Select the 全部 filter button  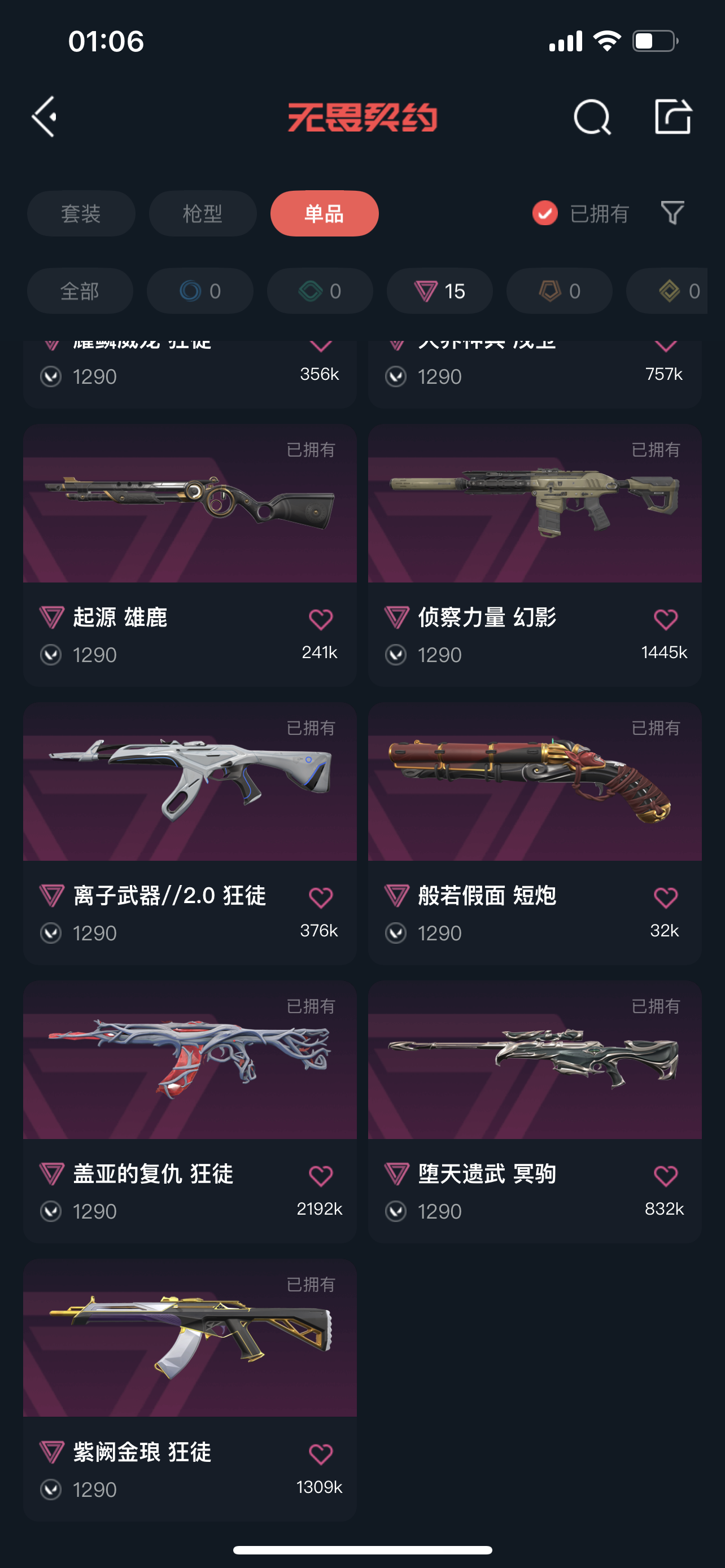click(x=80, y=291)
